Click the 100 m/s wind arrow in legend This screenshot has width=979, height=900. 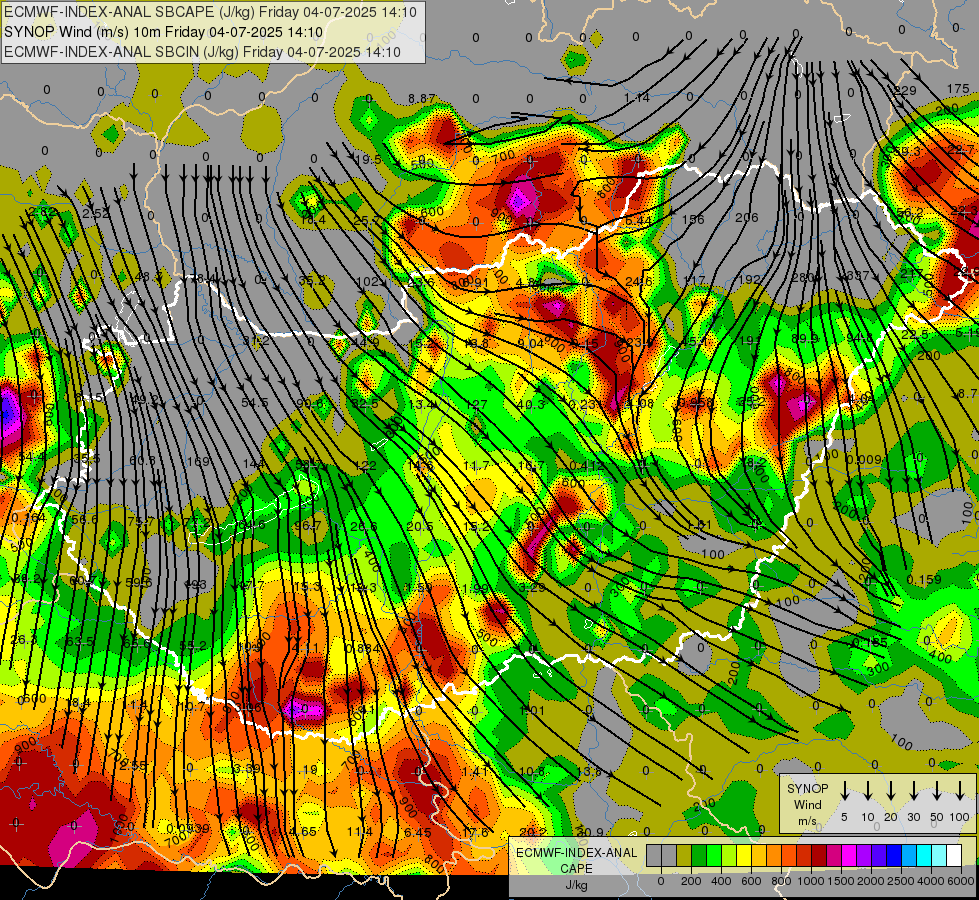click(x=960, y=791)
